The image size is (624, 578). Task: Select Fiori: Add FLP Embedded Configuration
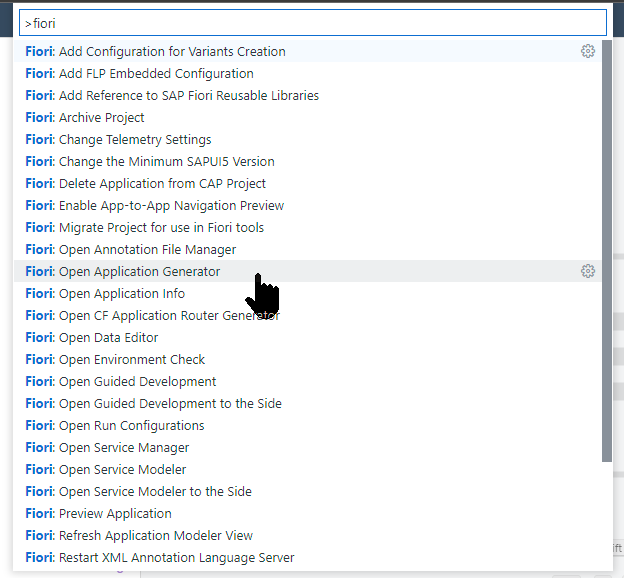point(308,74)
